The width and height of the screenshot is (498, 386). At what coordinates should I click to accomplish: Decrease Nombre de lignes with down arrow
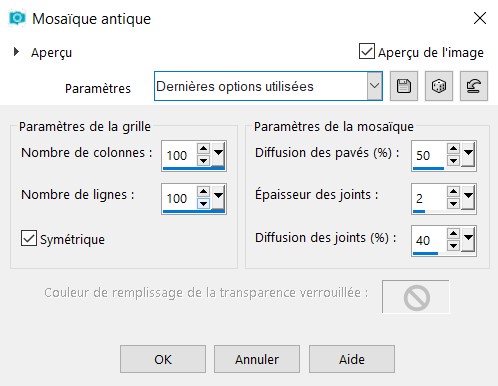point(203,203)
